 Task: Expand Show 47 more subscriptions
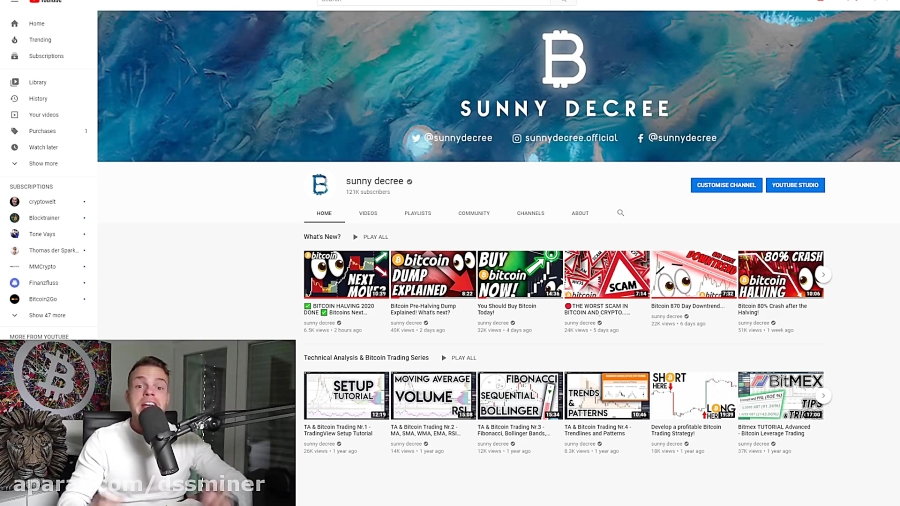pyautogui.click(x=49, y=315)
